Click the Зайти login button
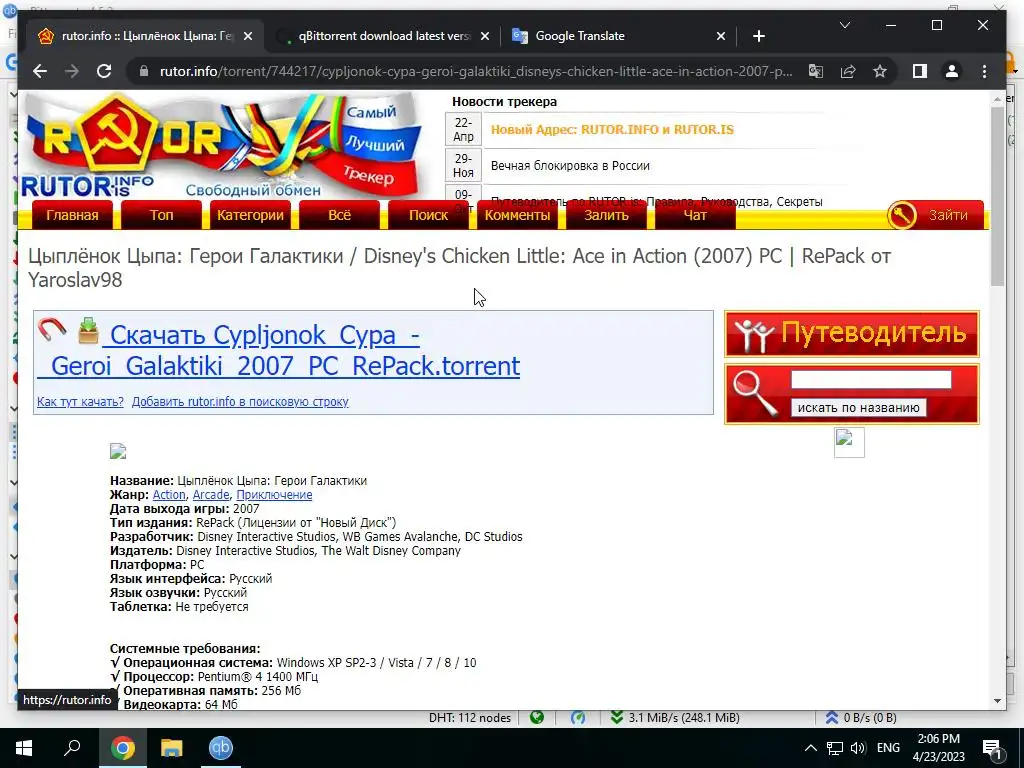 pyautogui.click(x=948, y=215)
